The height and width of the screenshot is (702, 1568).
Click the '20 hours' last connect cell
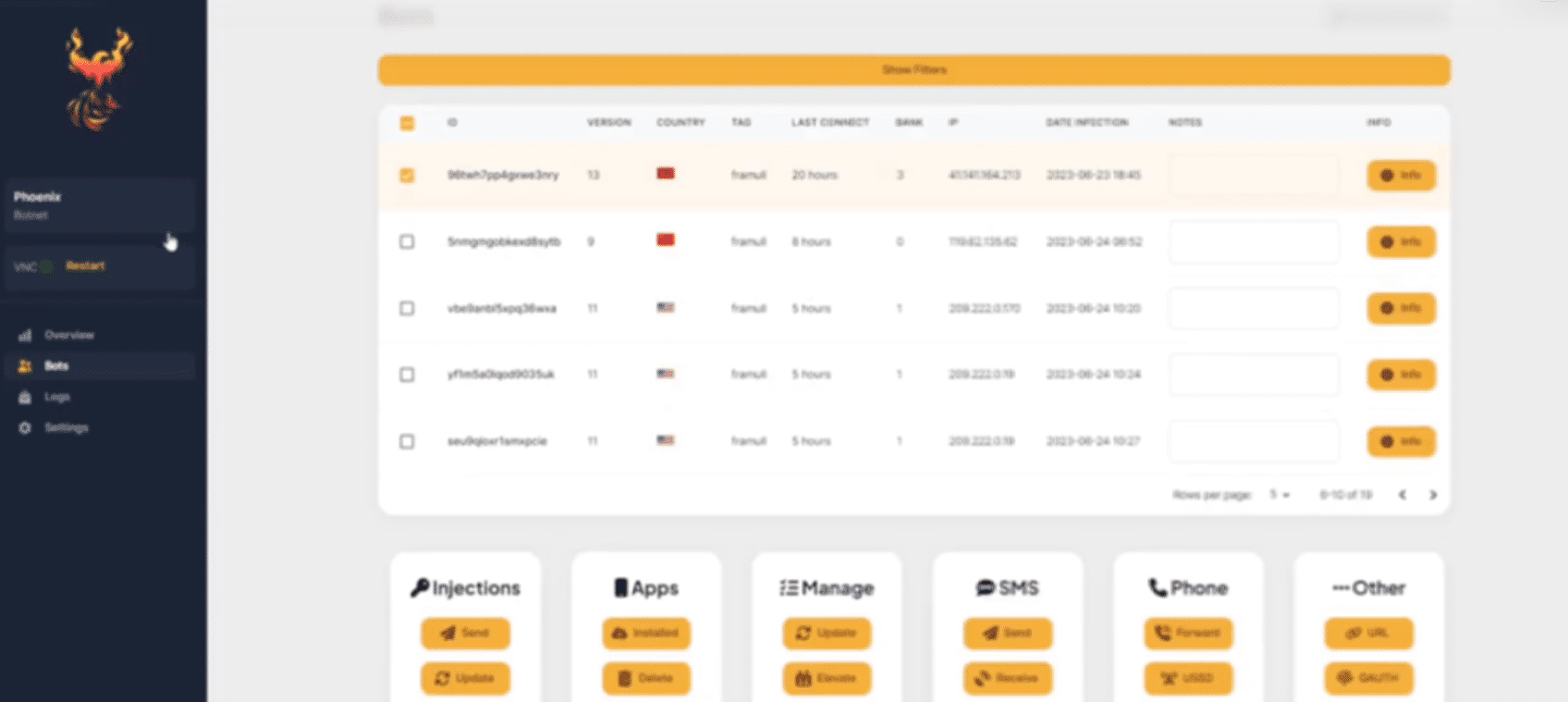pos(815,175)
